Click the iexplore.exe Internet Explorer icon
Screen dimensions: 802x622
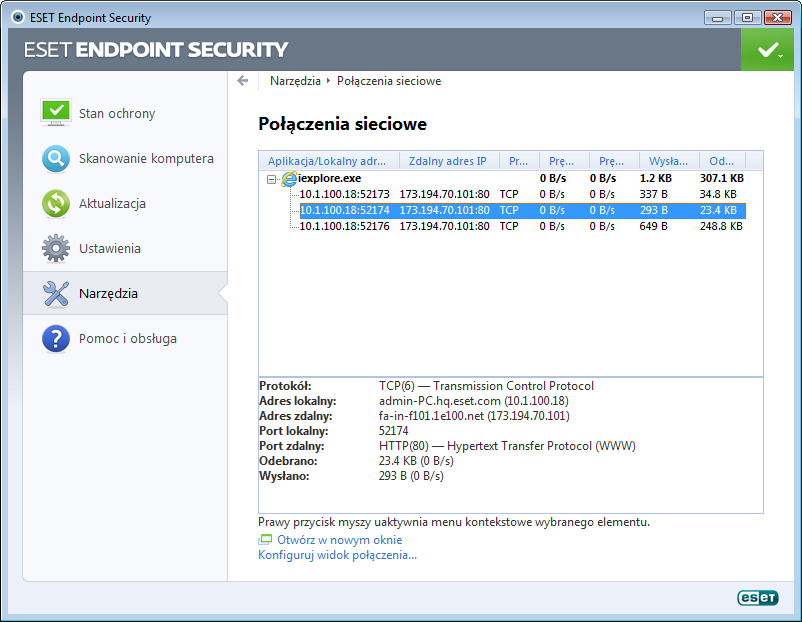coord(289,179)
